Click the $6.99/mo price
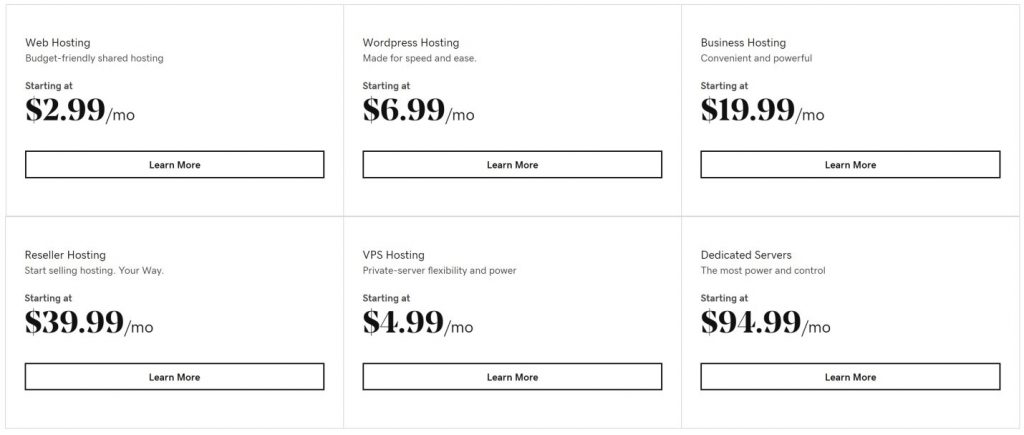Screen dimensions: 1024x435 click(419, 110)
